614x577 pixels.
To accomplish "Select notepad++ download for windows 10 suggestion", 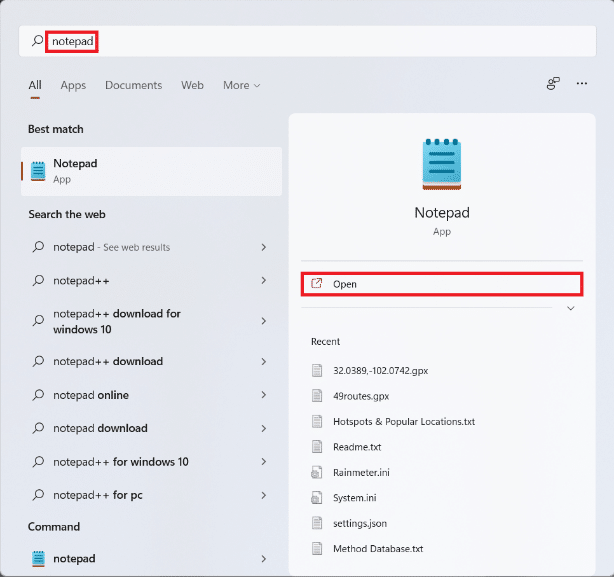I will (x=116, y=321).
